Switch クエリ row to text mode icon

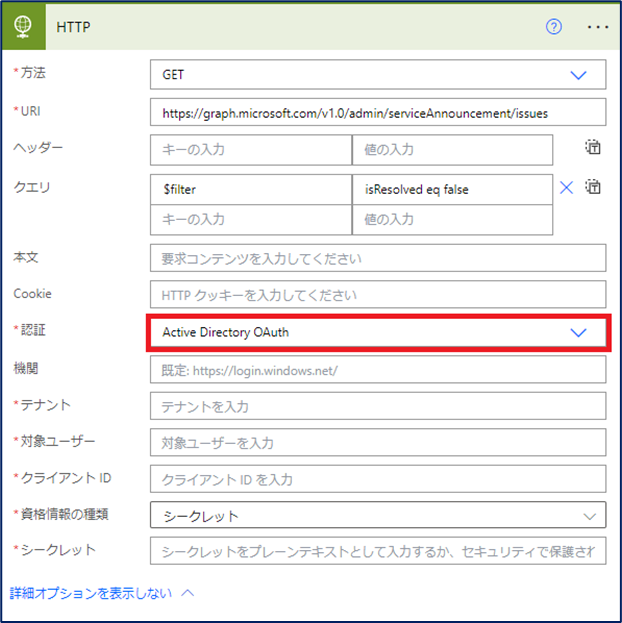[x=593, y=187]
